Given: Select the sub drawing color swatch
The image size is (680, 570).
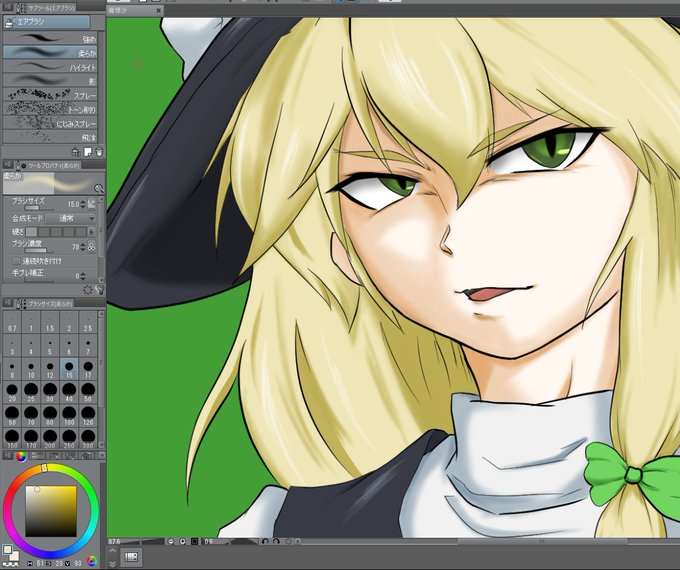Looking at the screenshot, I should point(14,556).
